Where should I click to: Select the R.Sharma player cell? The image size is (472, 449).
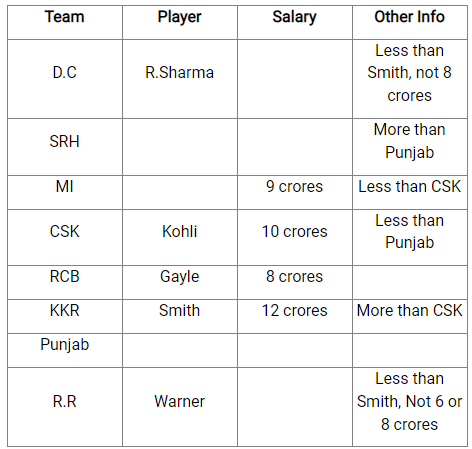tap(180, 79)
